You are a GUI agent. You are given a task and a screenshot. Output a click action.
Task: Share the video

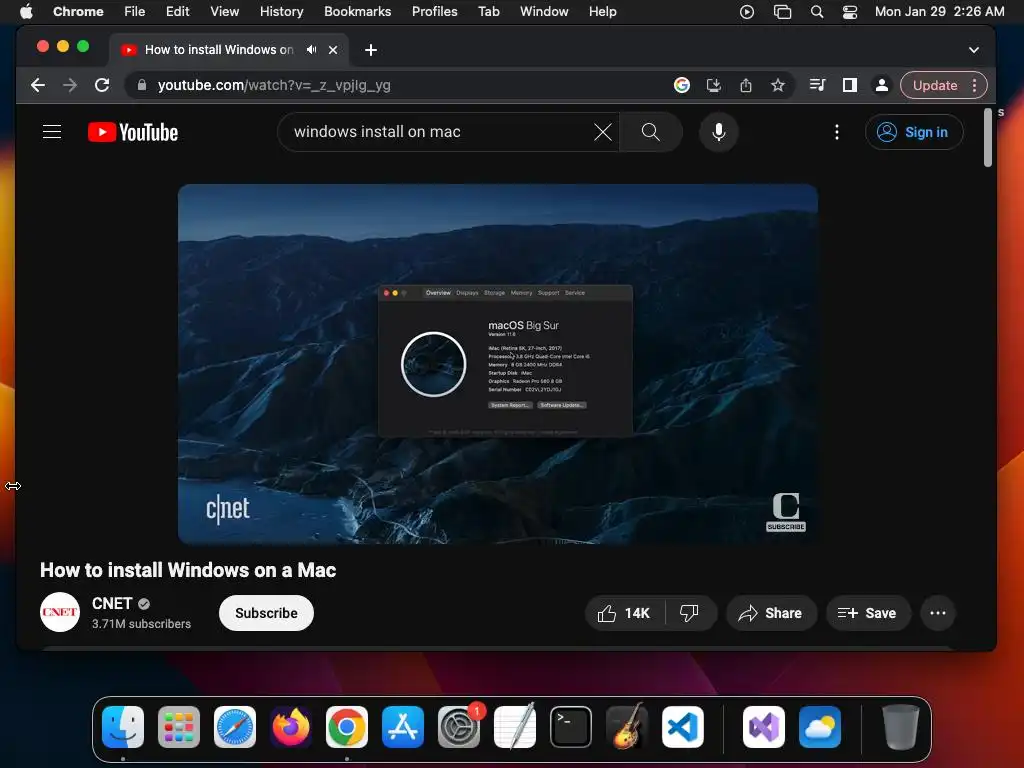coord(771,613)
